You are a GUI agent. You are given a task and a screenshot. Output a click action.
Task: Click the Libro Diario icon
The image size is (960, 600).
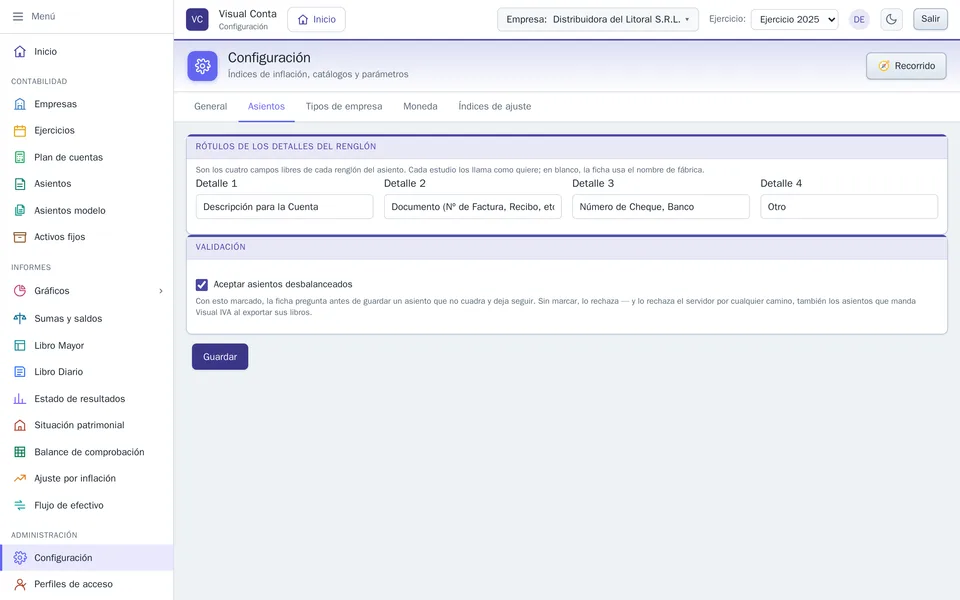[x=20, y=372]
